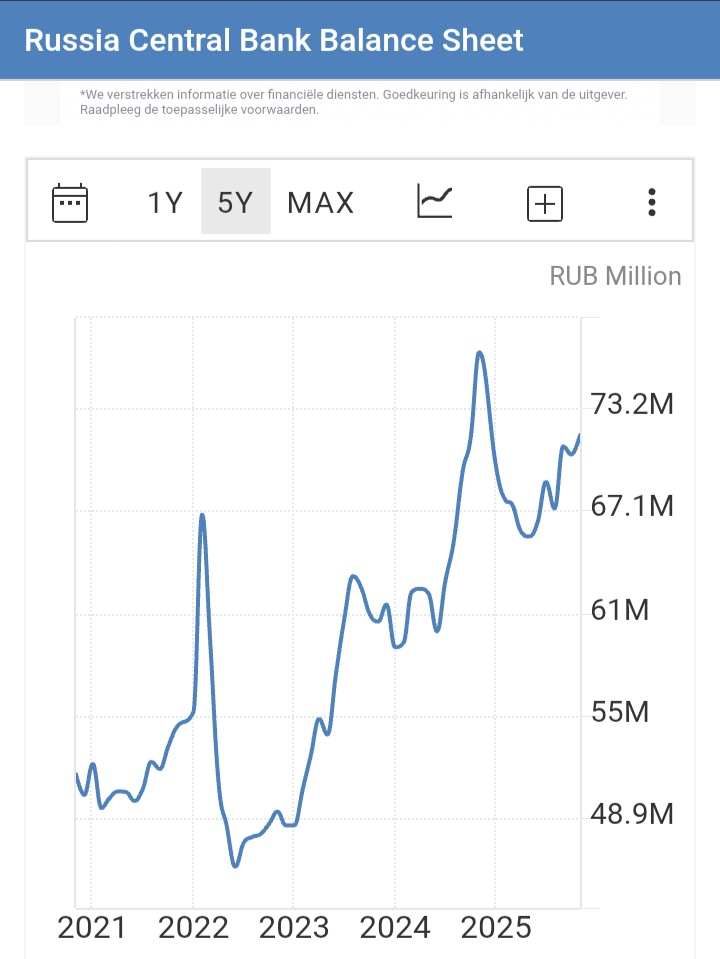This screenshot has width=720, height=959.
Task: Click the 73.2M y-axis label
Action: 632,405
